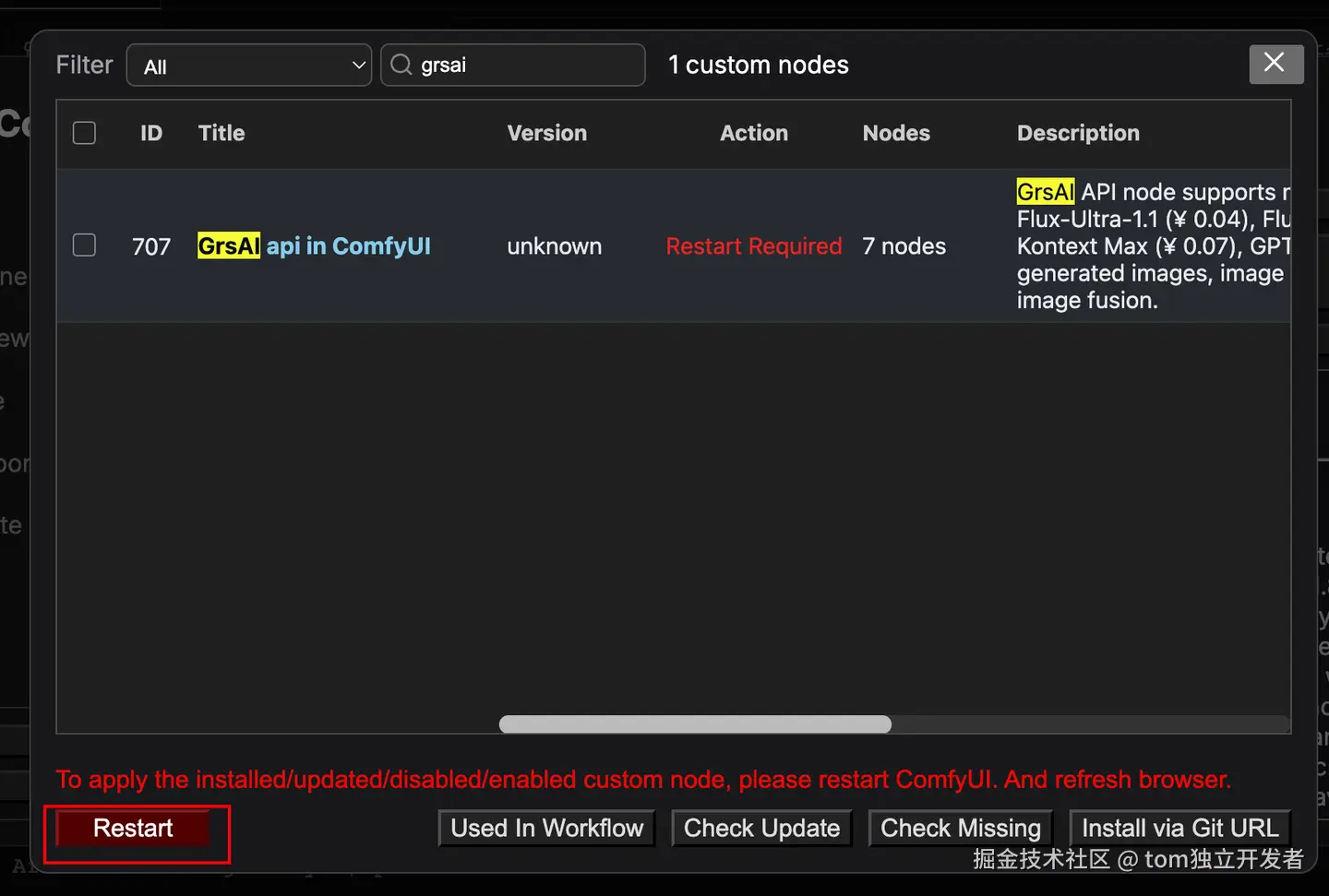Toggle the select-all checkbox in table header
This screenshot has width=1329, height=896.
[84, 133]
